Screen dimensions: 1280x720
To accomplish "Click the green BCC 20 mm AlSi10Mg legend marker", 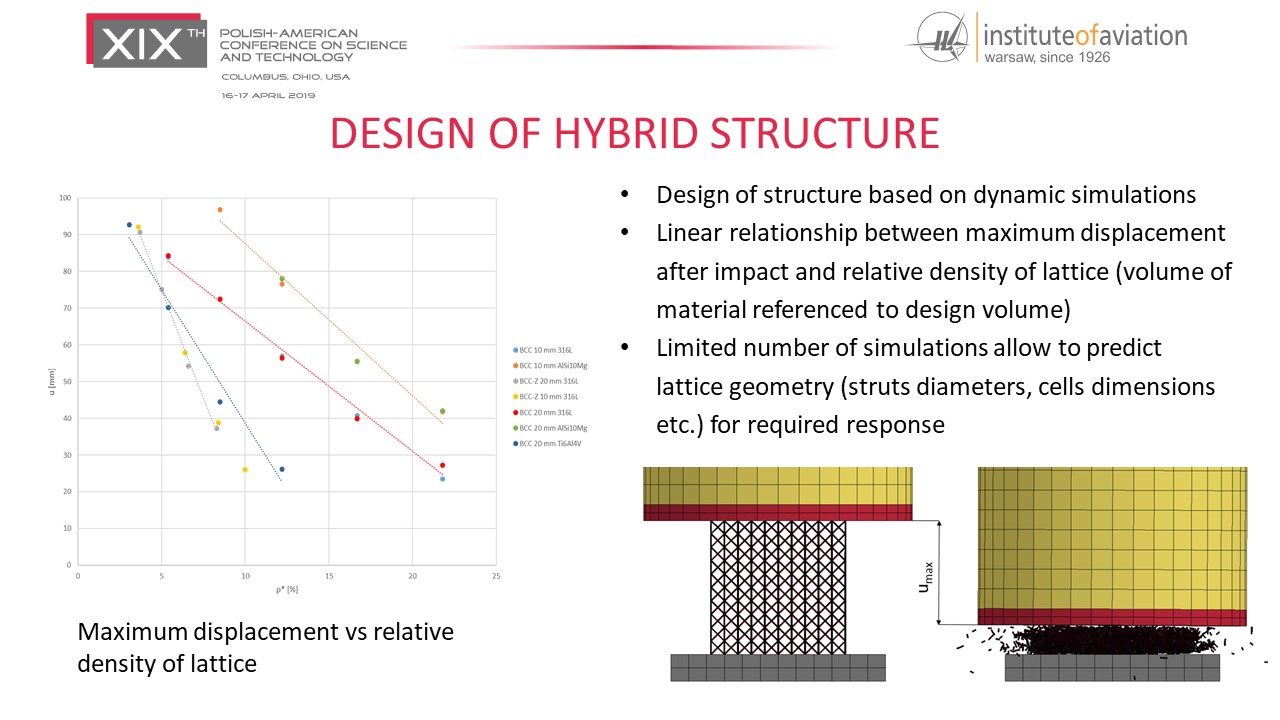I will tap(515, 428).
